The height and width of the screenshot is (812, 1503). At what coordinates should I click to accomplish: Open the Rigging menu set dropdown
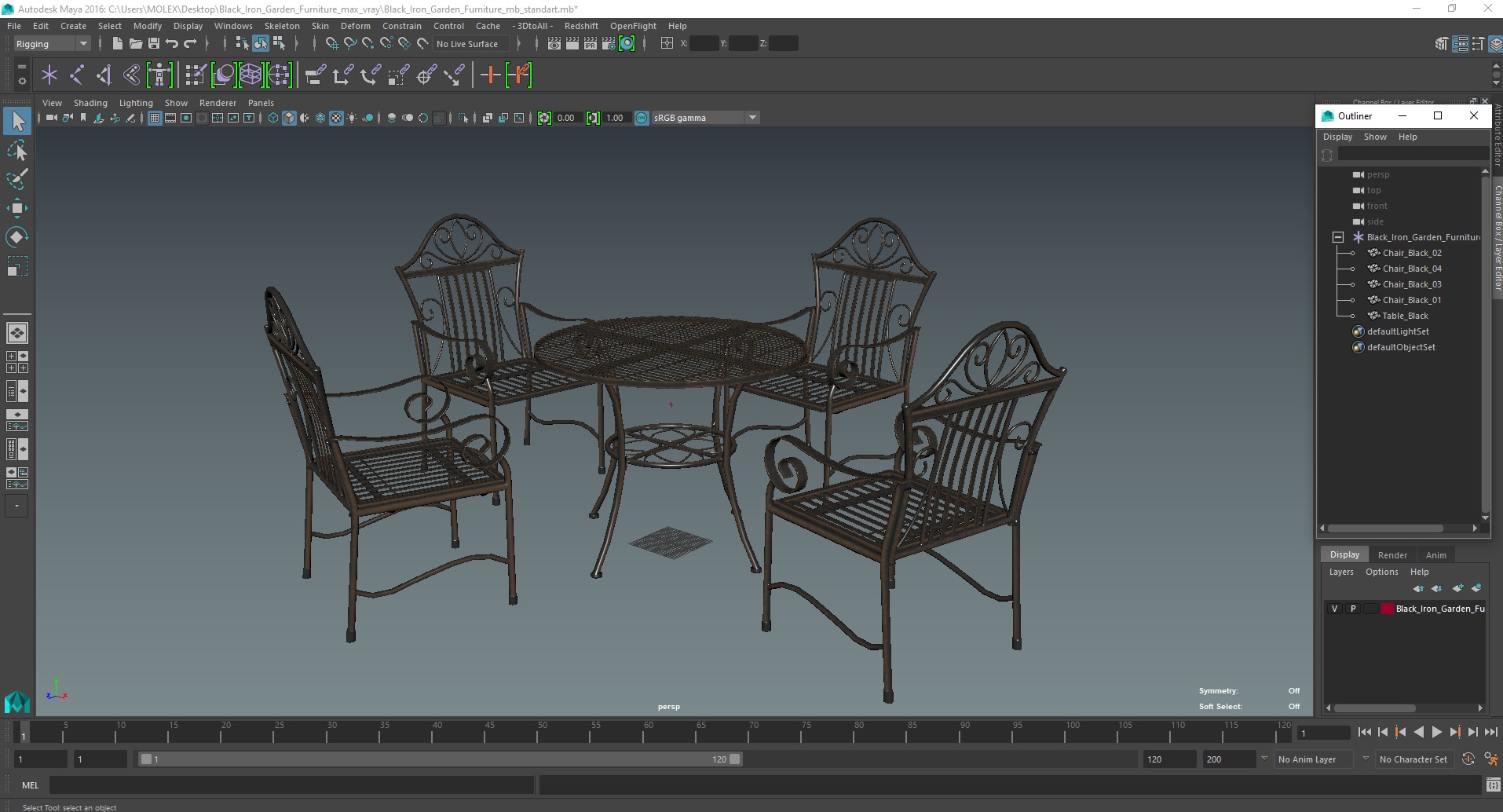pos(52,44)
